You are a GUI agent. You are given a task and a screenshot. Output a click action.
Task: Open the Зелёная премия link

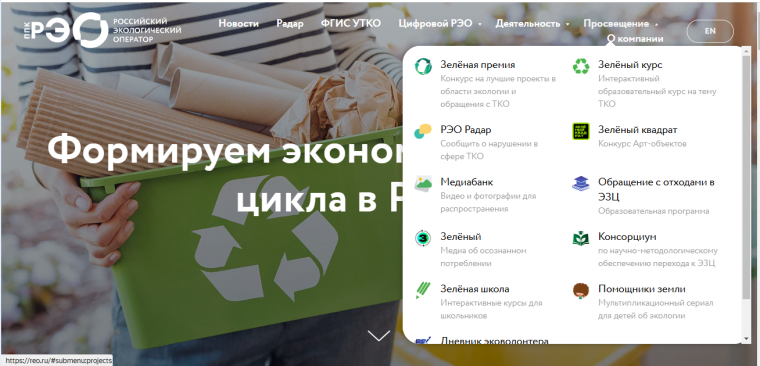[477, 64]
